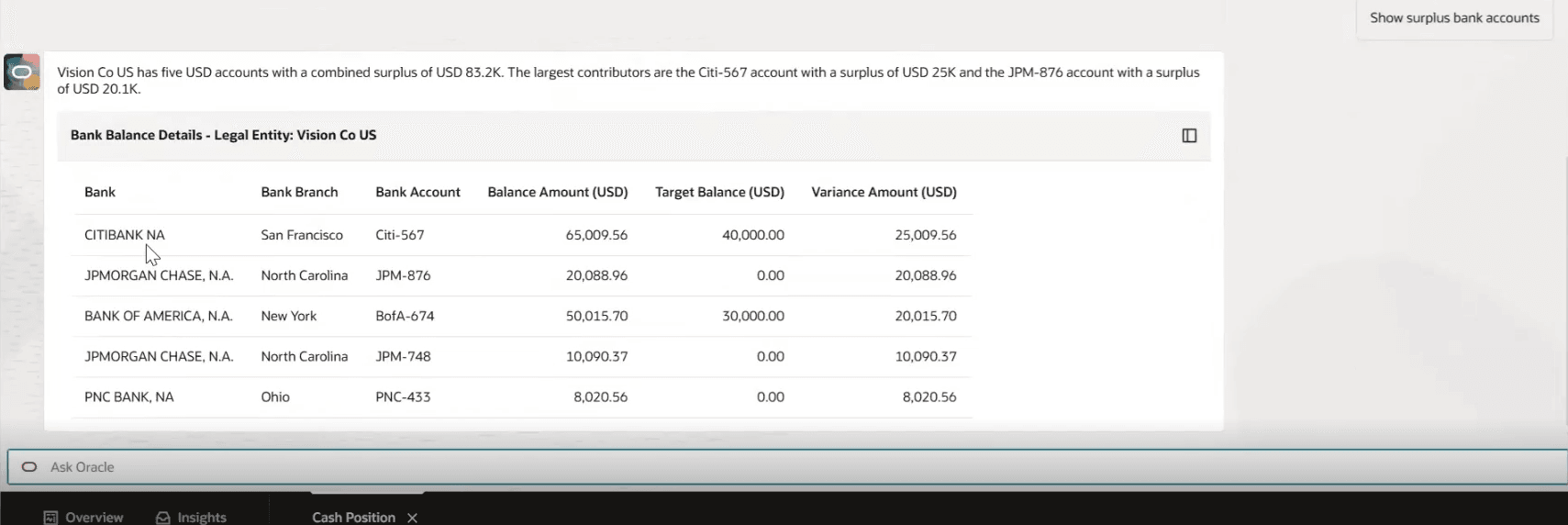Click the Variance Amount (USD) column header

point(884,192)
